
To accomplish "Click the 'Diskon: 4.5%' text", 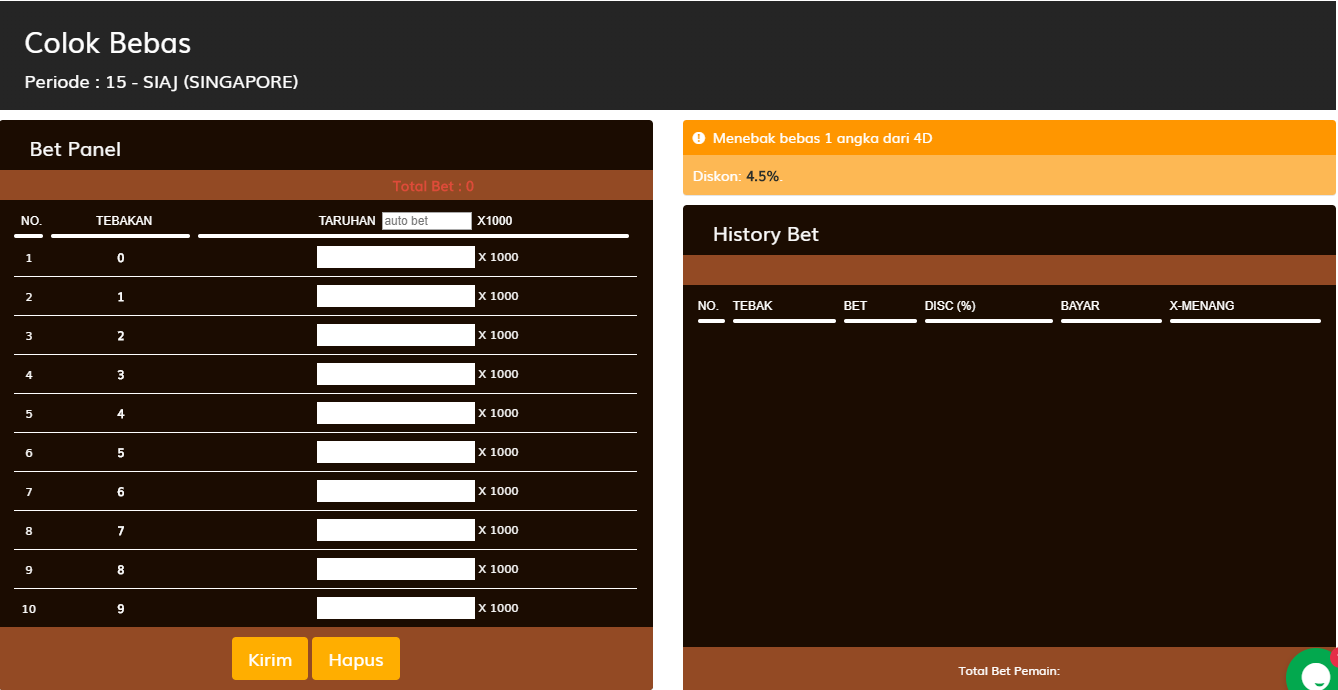I will (x=736, y=176).
